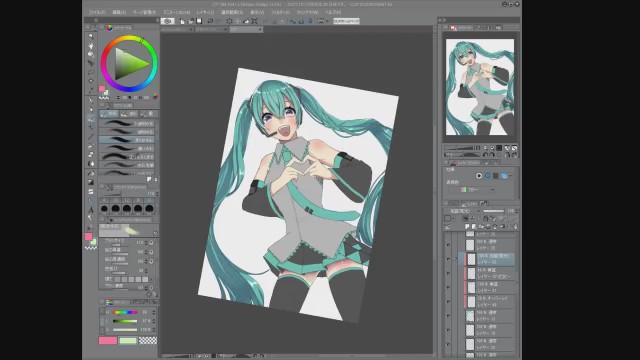Click the Open file icon in command bar
Image resolution: width=640 pixels, height=360 pixels.
191,21
